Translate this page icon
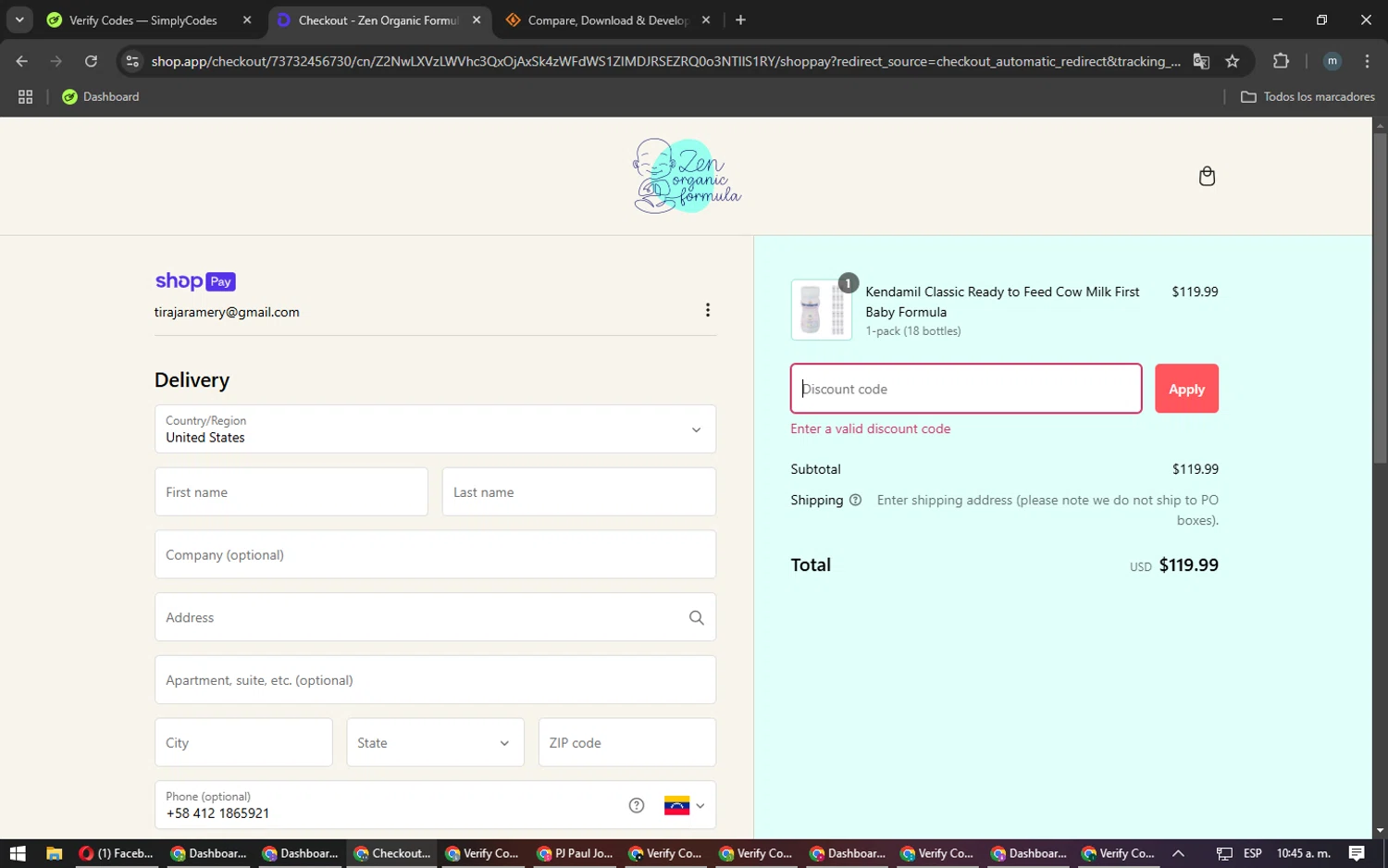 point(1201,61)
